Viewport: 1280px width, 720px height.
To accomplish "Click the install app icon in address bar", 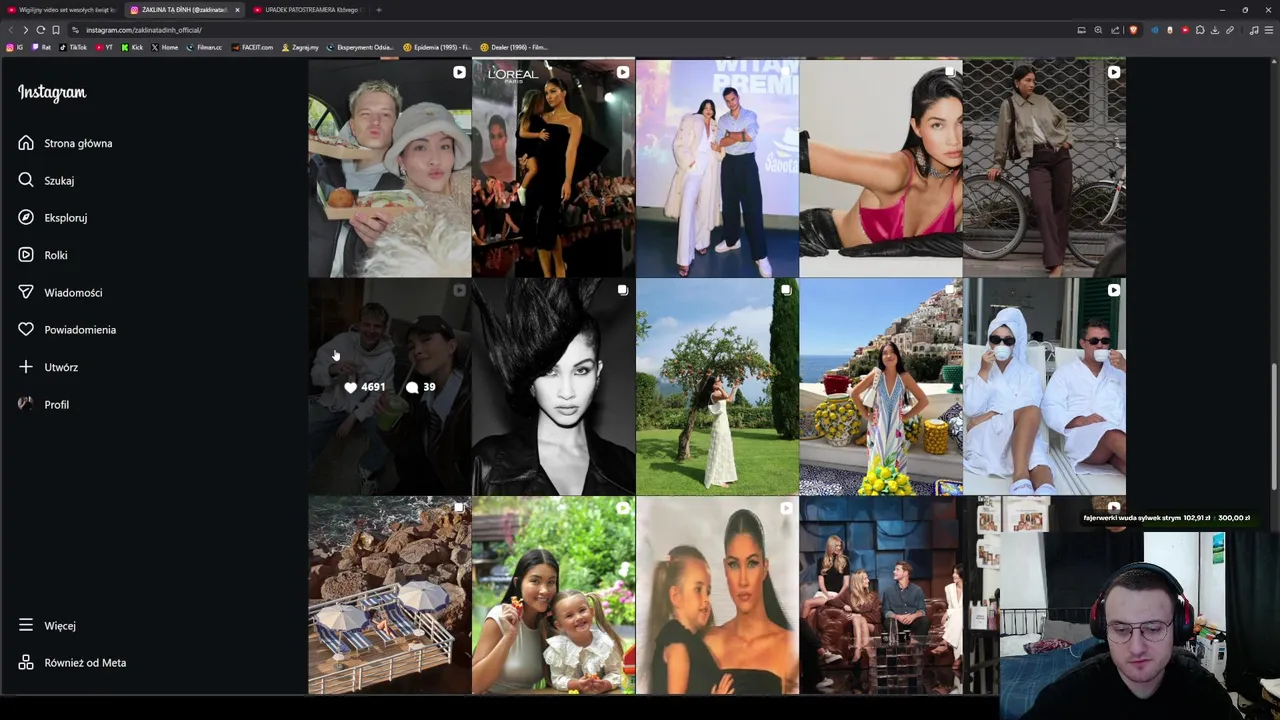I will [x=1081, y=30].
